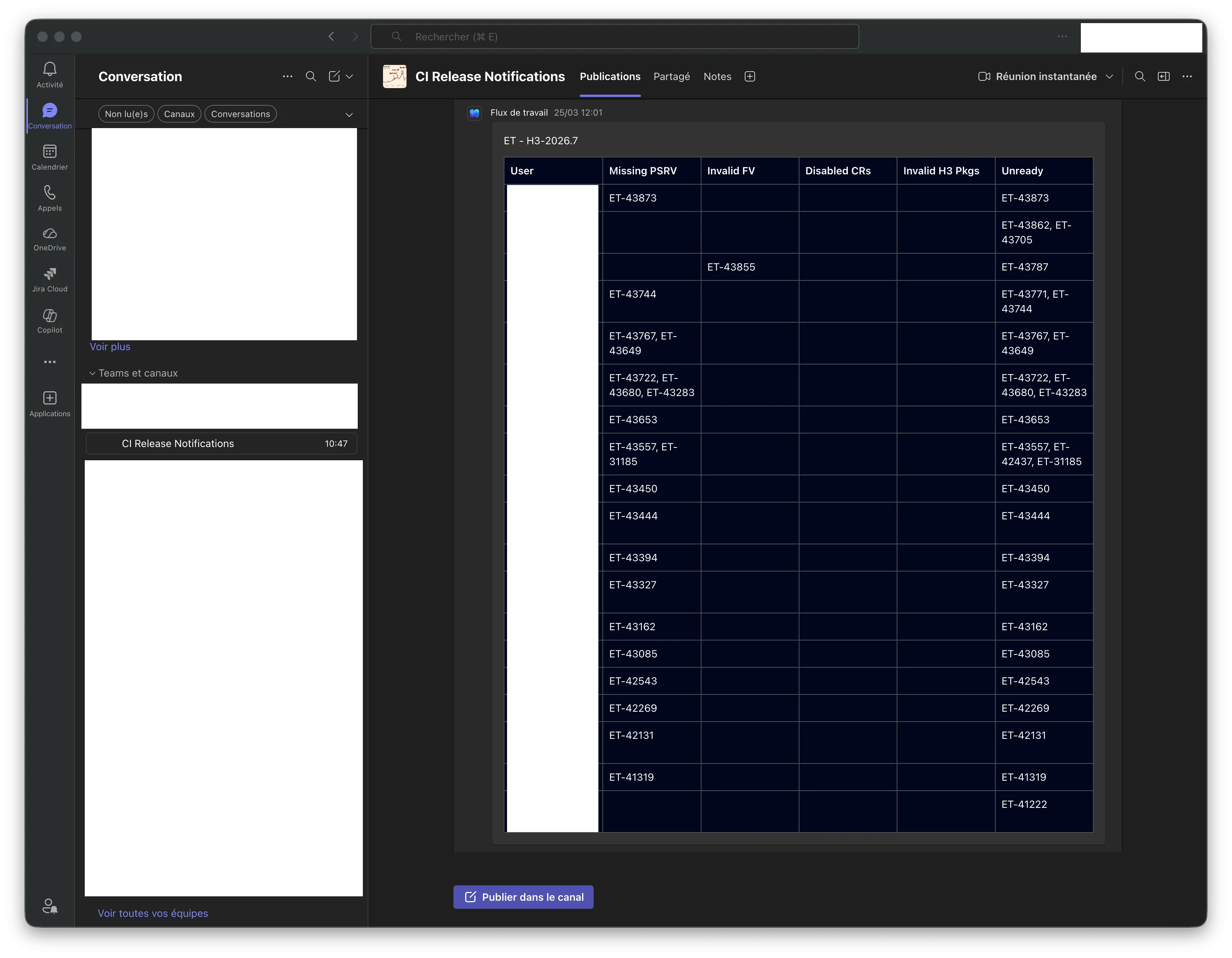Open the Activité notifications bell
The width and height of the screenshot is (1232, 958).
pos(50,75)
